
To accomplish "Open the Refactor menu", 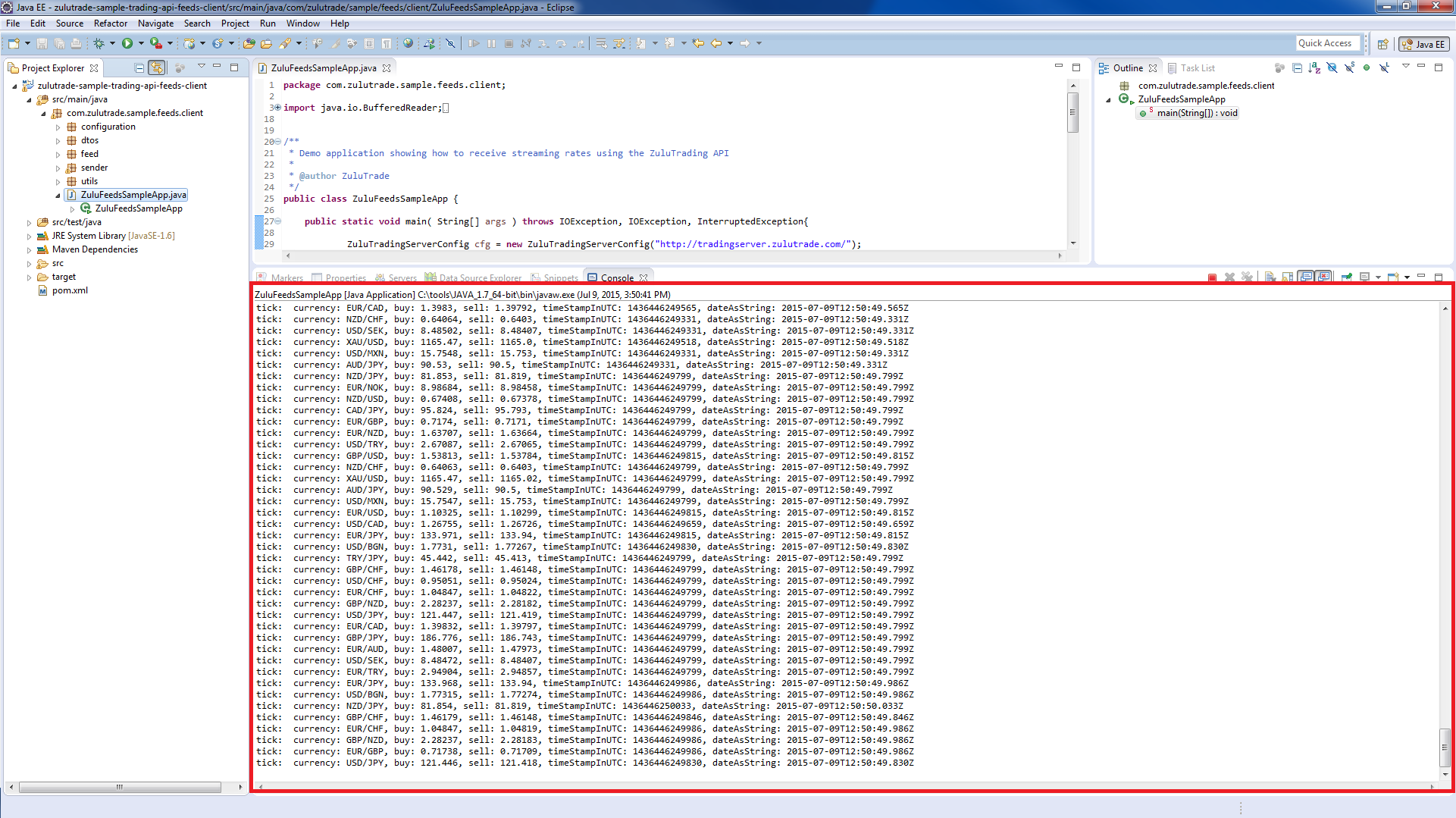I will click(111, 24).
